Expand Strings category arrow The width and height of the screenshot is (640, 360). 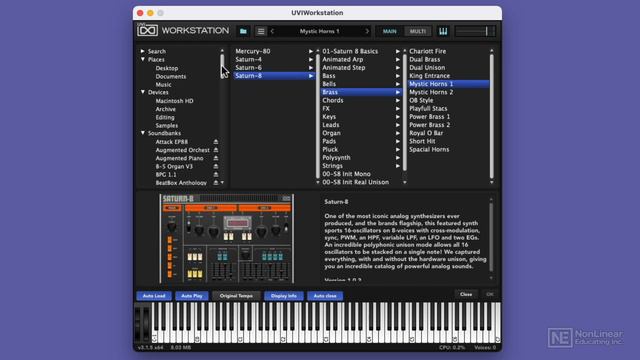click(x=398, y=166)
